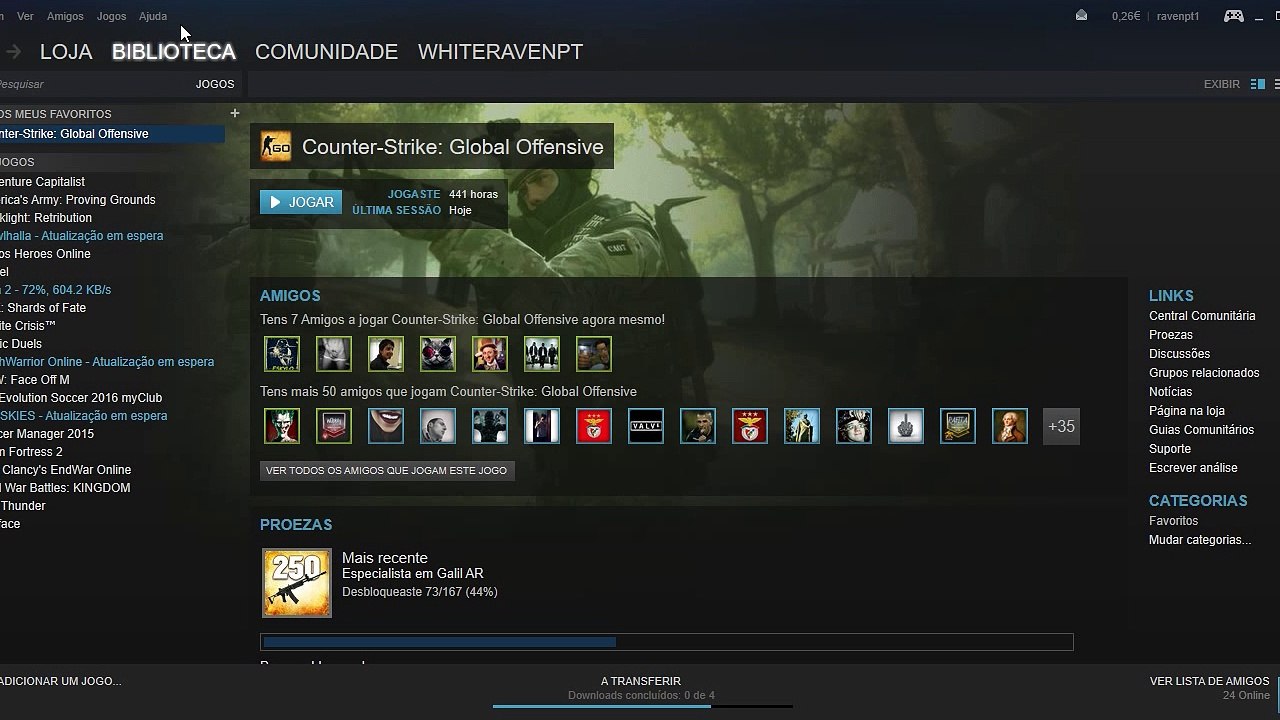Select the downloading game at 72%, 604.2 KB/s
The width and height of the screenshot is (1280, 720).
click(x=112, y=290)
